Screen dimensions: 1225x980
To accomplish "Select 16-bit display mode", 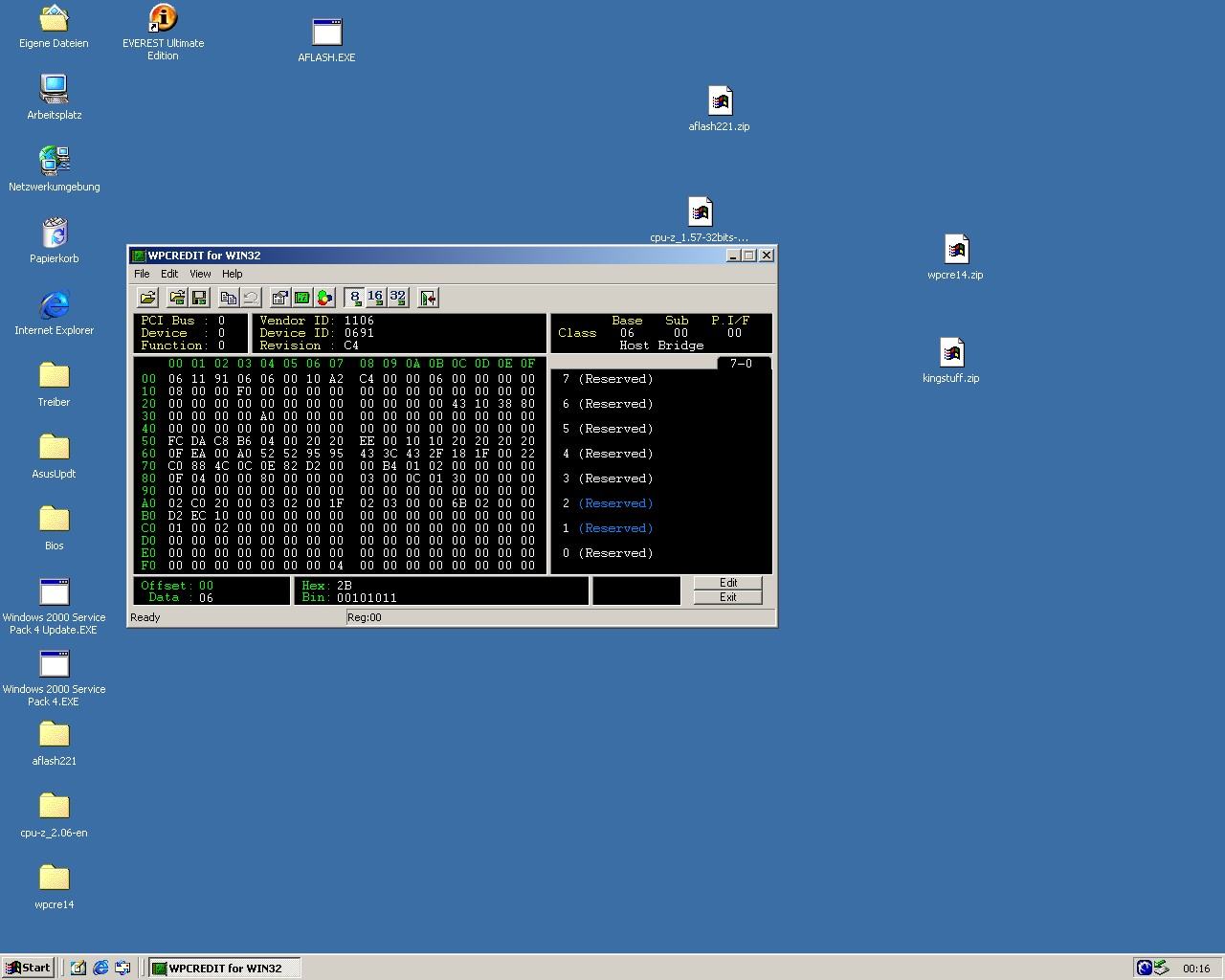I will [x=376, y=298].
